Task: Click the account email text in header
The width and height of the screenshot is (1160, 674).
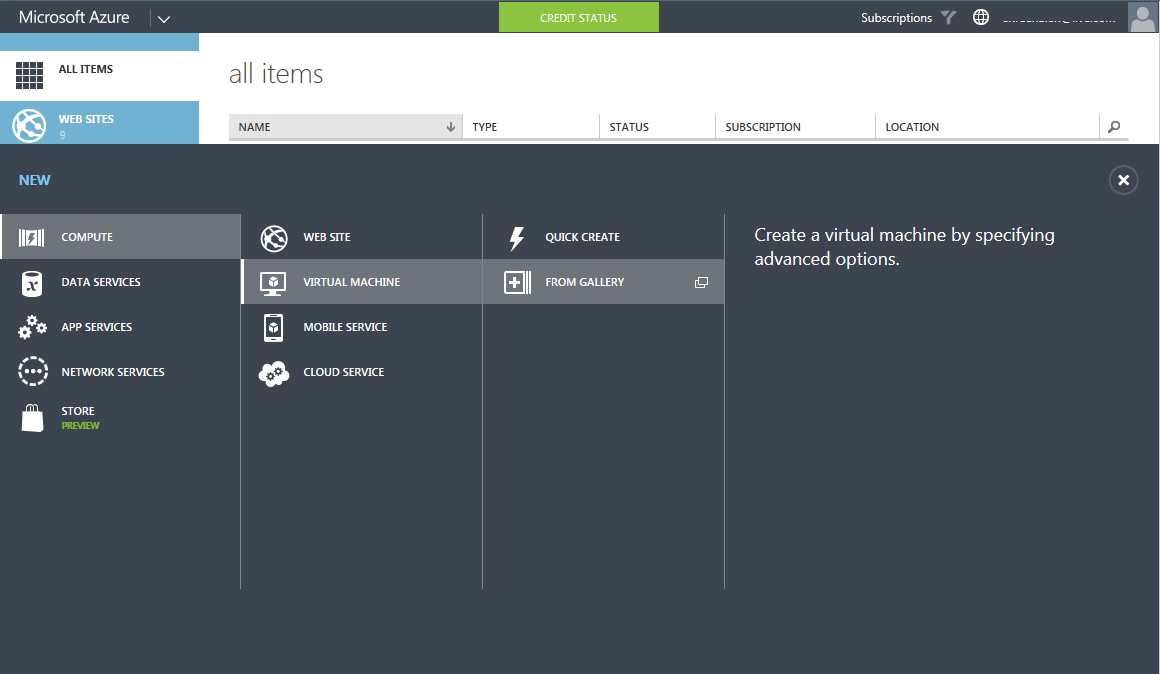Action: point(1059,18)
